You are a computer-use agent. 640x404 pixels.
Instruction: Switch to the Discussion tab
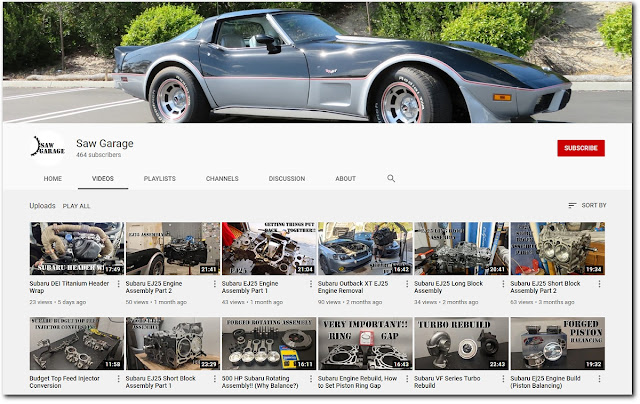point(287,179)
